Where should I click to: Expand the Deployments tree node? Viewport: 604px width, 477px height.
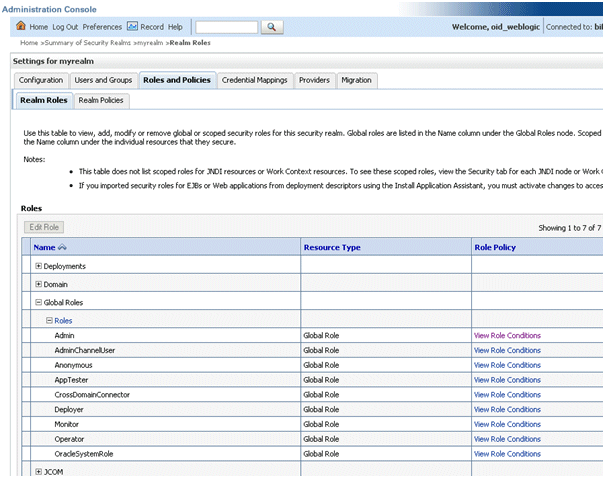[x=39, y=266]
